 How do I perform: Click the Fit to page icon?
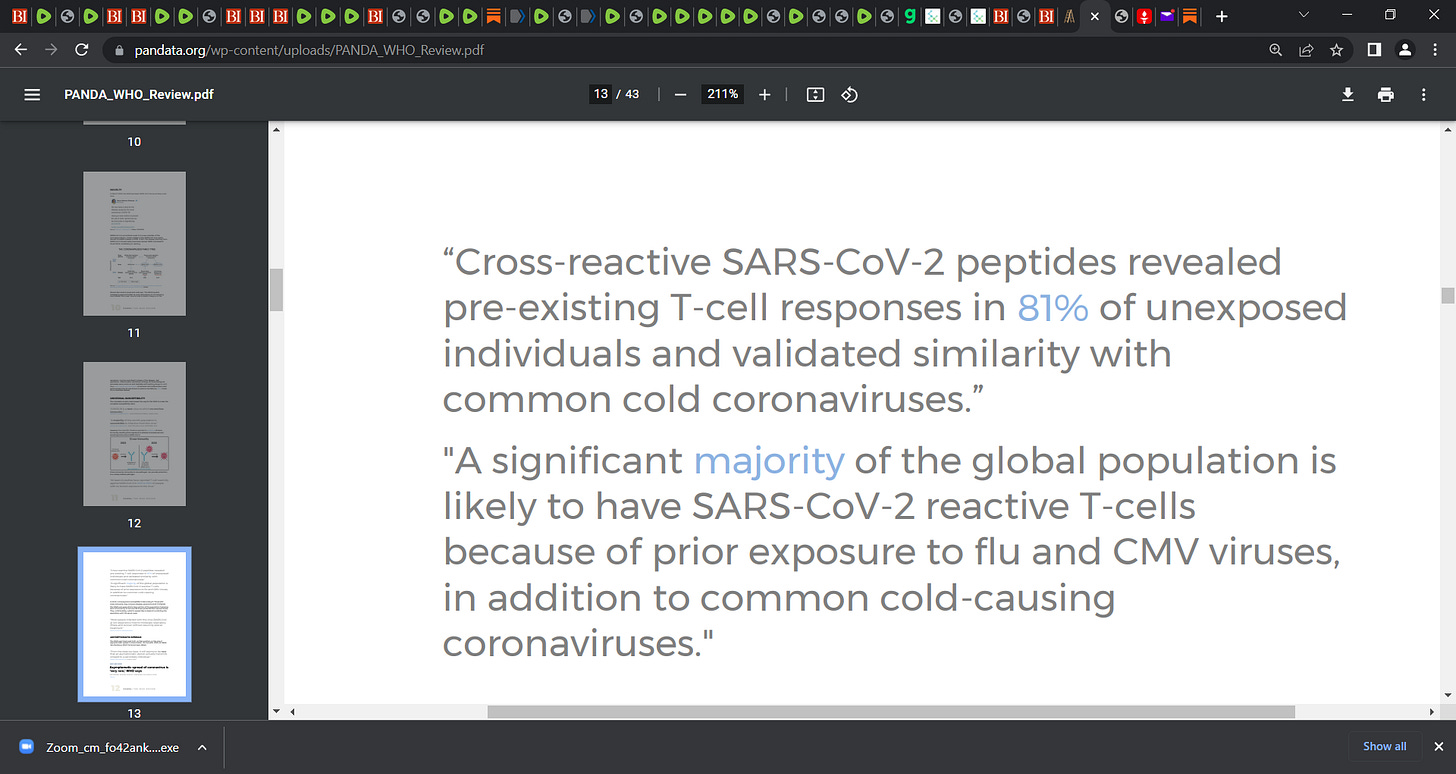click(x=815, y=94)
